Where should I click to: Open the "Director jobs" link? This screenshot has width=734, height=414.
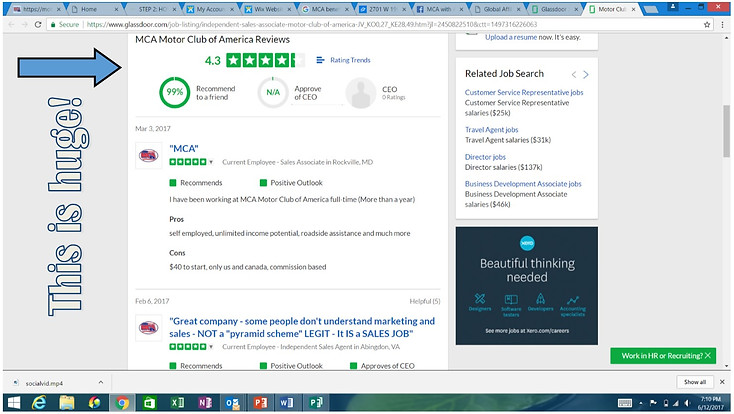pyautogui.click(x=485, y=157)
